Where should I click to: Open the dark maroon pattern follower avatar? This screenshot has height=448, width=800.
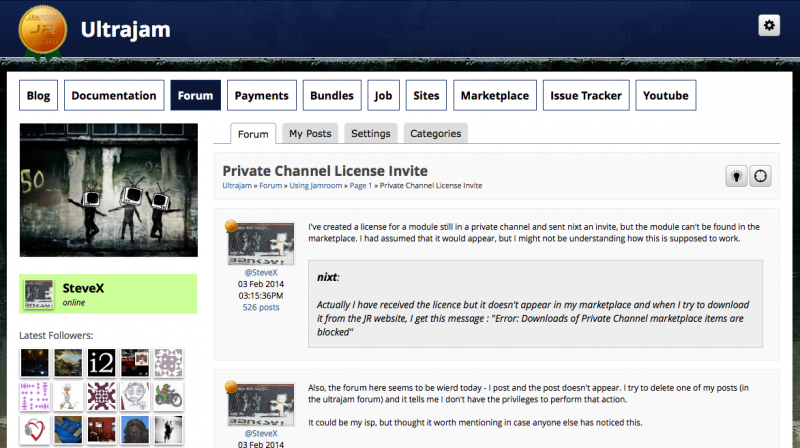(102, 396)
